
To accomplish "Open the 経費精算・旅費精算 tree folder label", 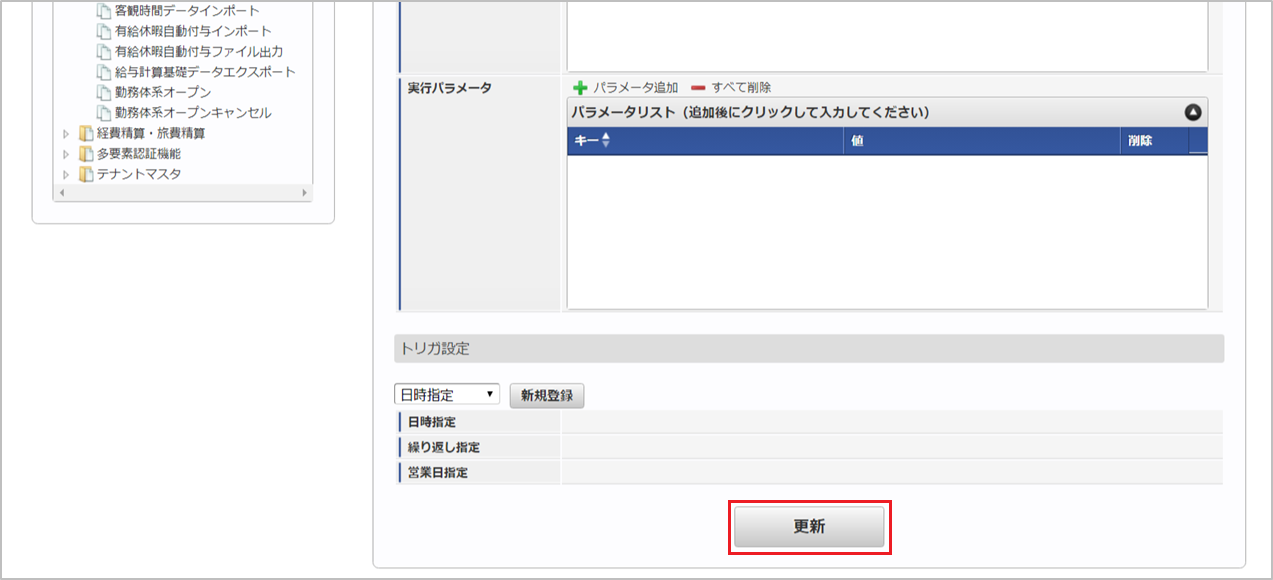I will (x=151, y=133).
